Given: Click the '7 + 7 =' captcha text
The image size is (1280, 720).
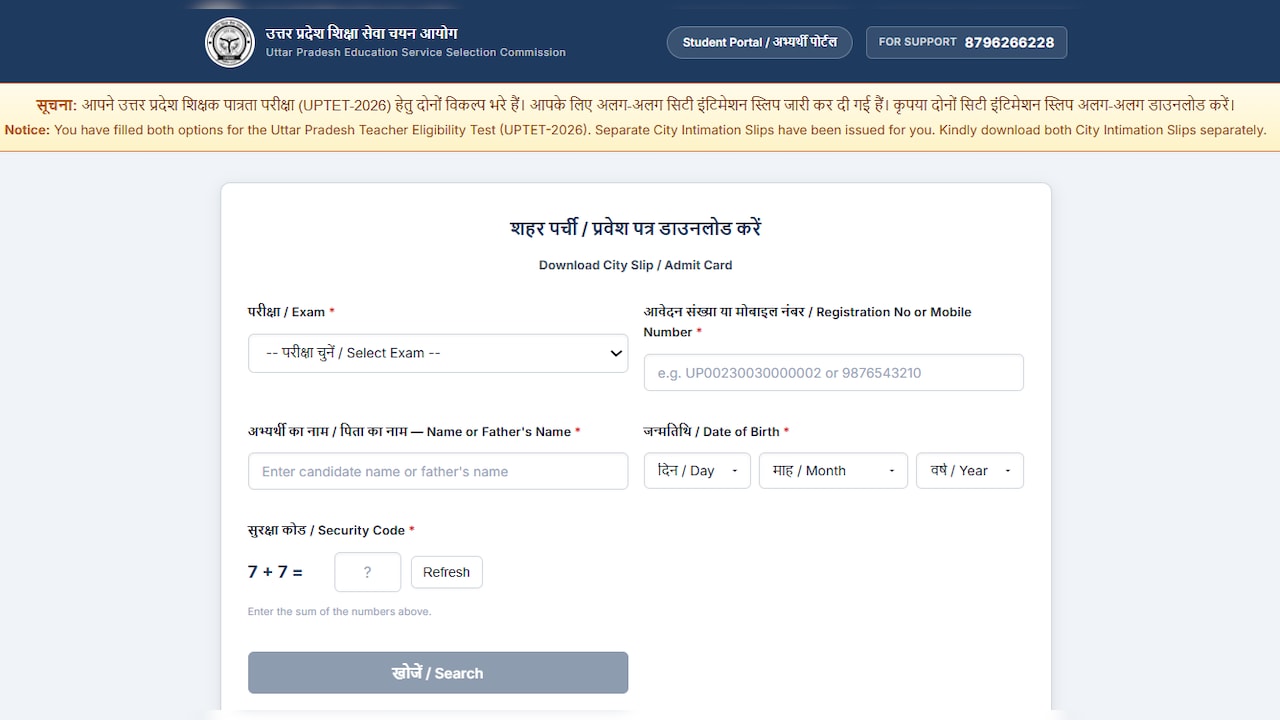Looking at the screenshot, I should 275,572.
